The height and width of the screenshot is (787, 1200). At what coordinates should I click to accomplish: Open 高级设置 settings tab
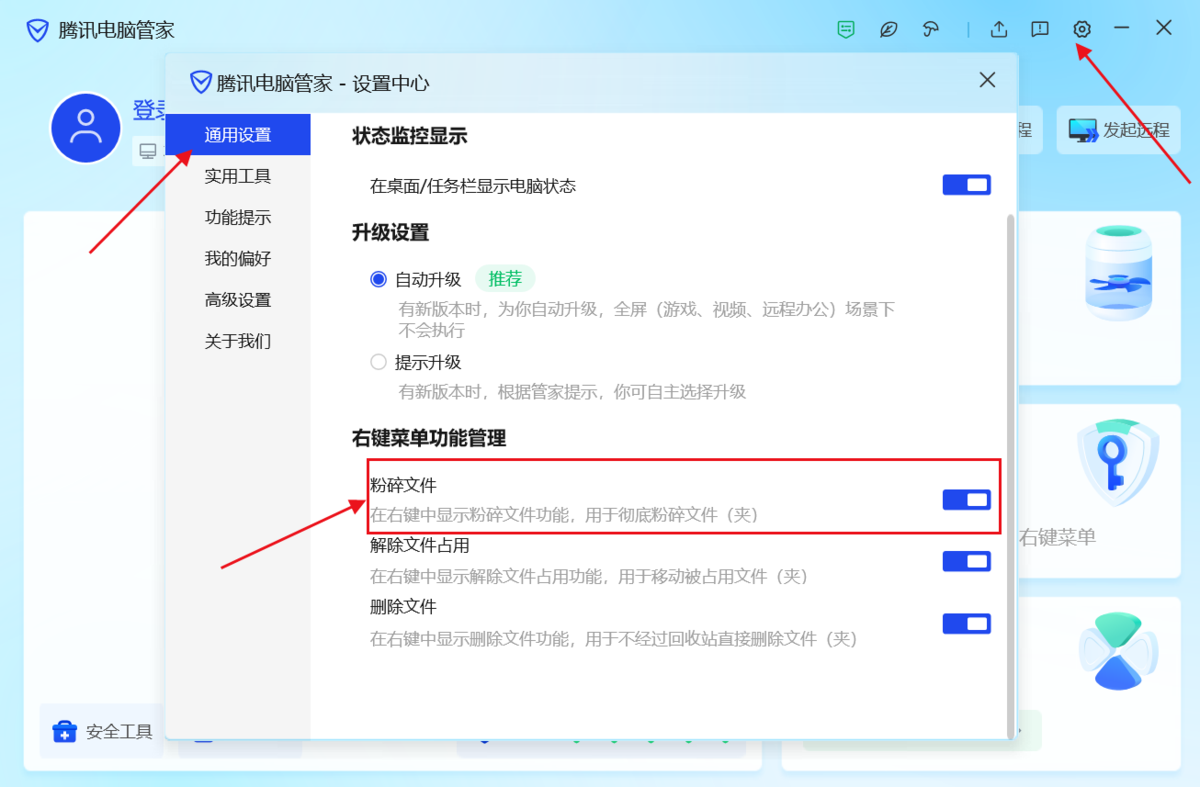[x=238, y=299]
